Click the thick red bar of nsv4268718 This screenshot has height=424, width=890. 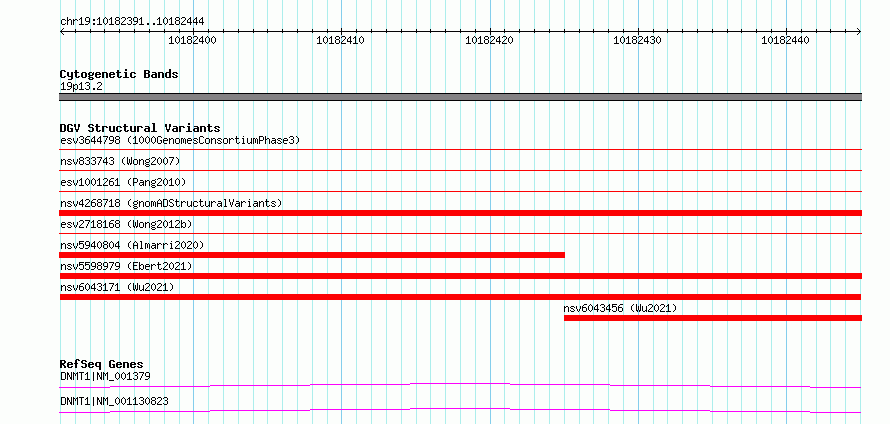(460, 213)
